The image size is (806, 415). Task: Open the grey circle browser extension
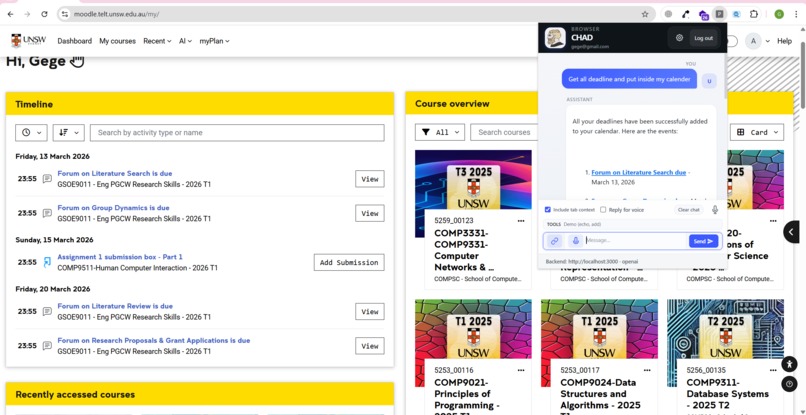coord(668,14)
